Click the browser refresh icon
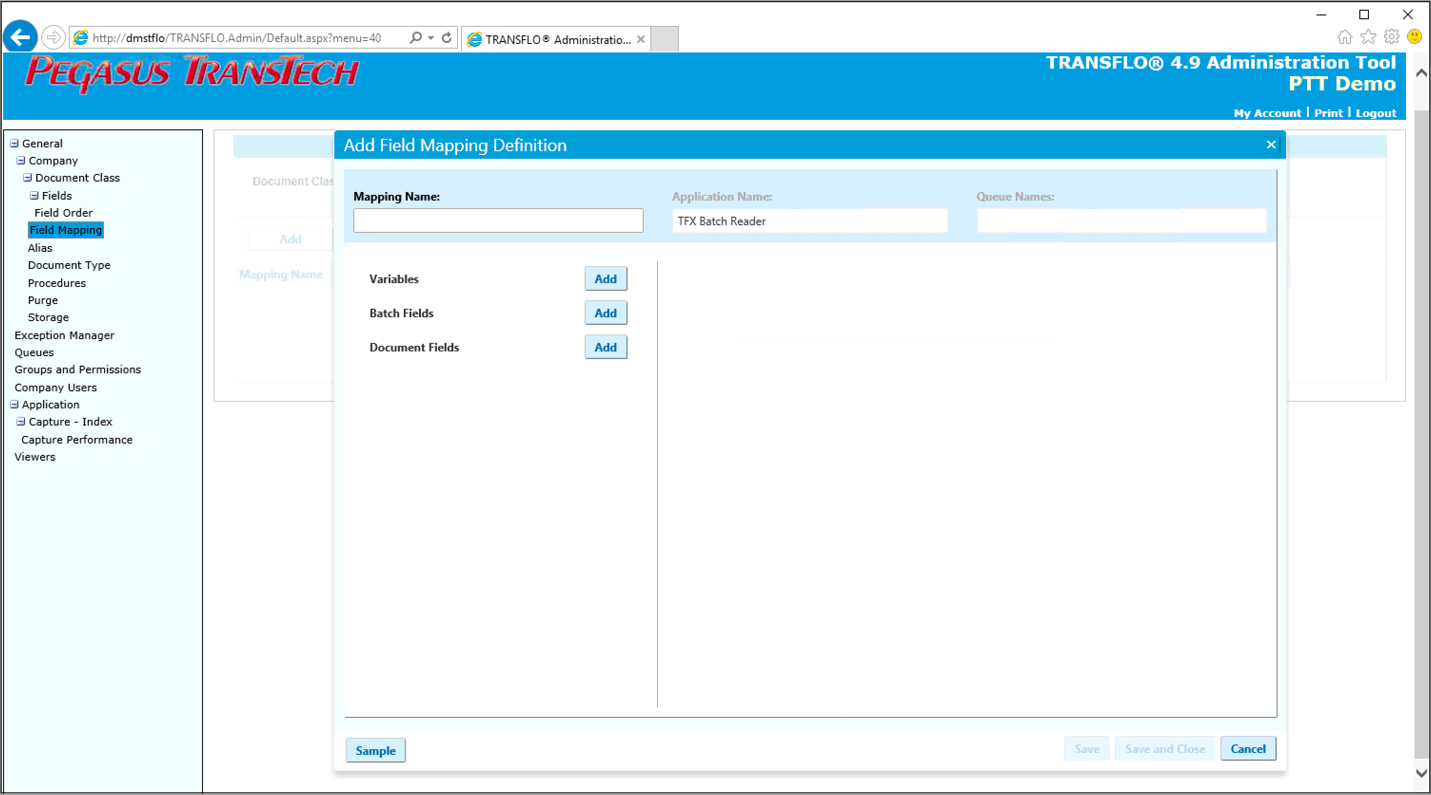Image resolution: width=1431 pixels, height=795 pixels. [x=447, y=38]
